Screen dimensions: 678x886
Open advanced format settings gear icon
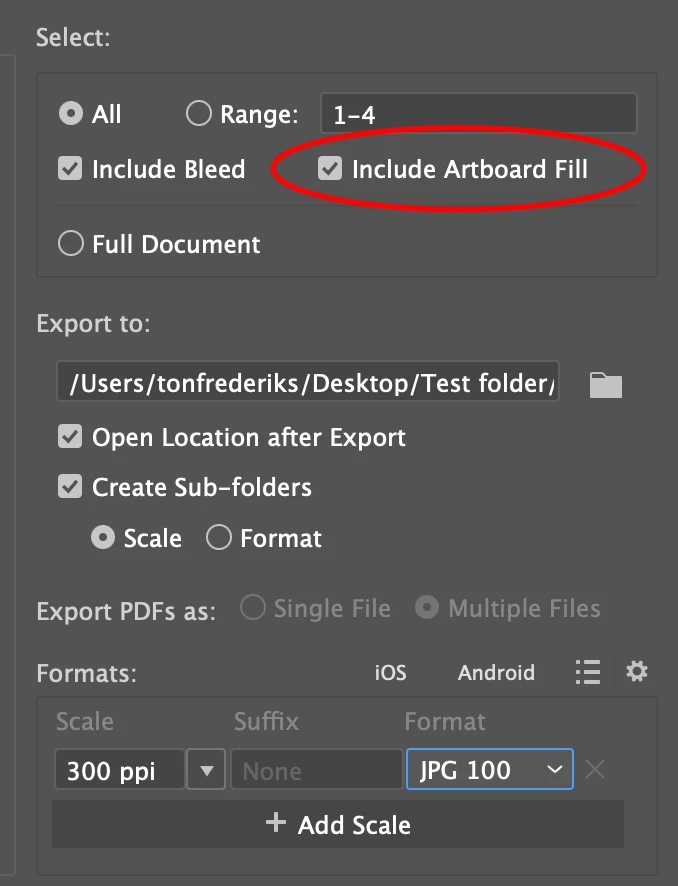[x=637, y=672]
